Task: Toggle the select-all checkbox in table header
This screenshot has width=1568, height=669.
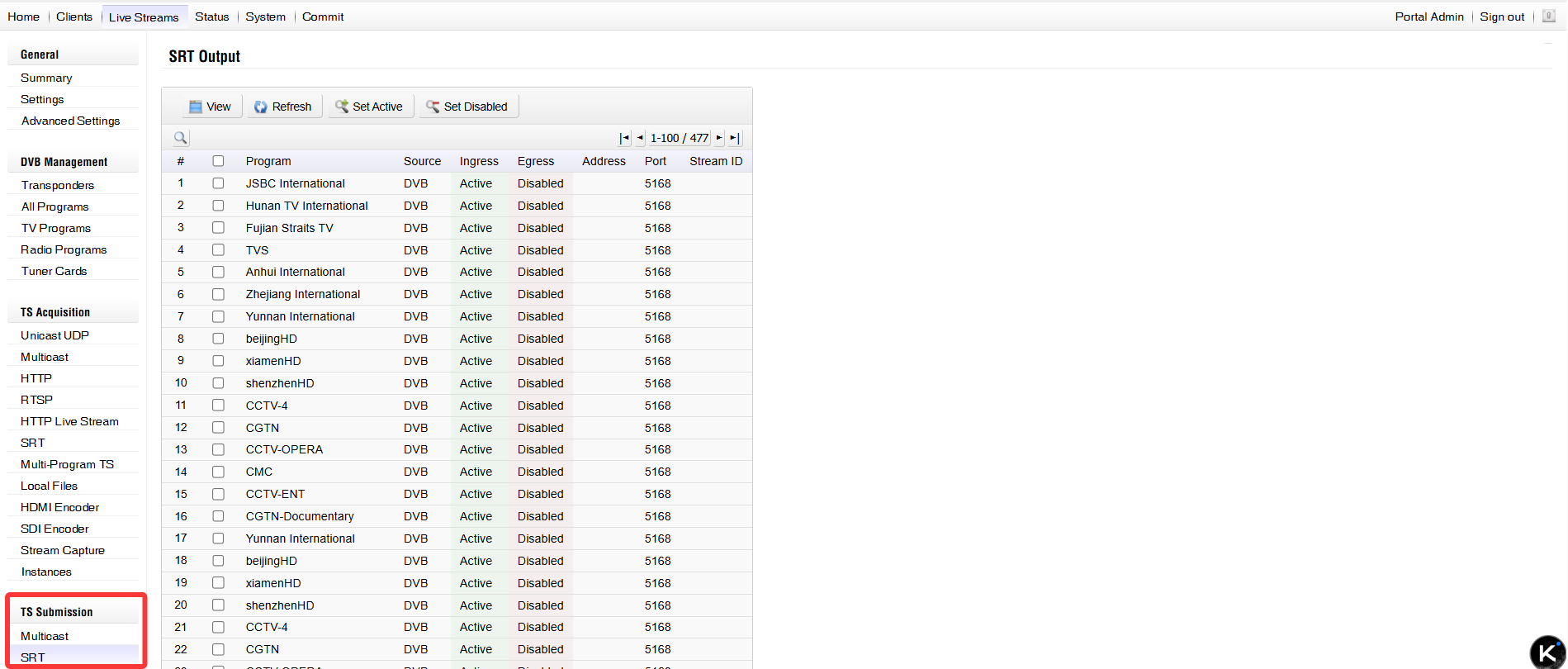Action: pos(218,161)
